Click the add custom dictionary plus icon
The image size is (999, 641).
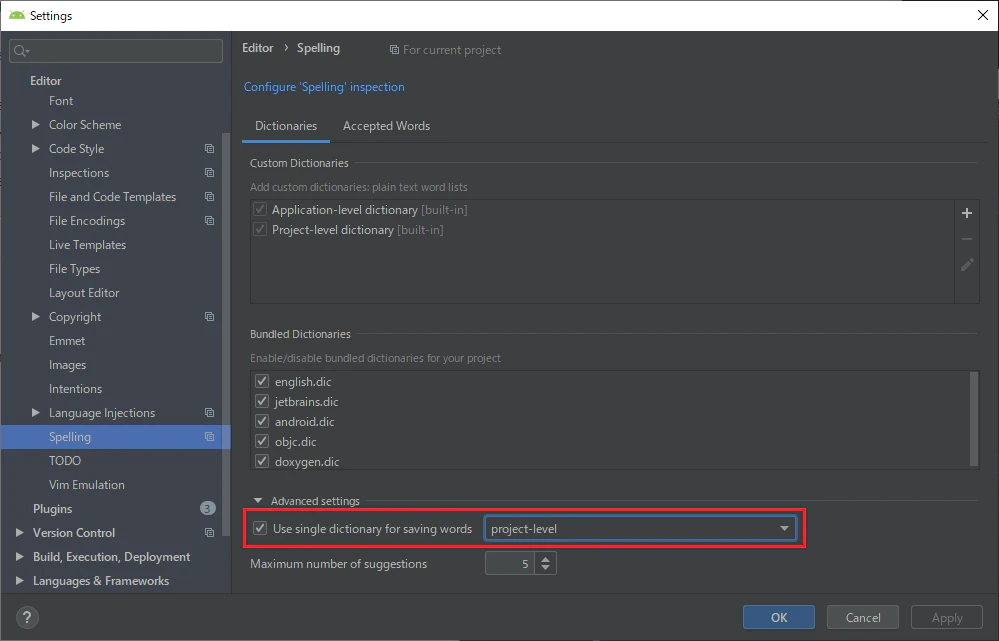[967, 213]
